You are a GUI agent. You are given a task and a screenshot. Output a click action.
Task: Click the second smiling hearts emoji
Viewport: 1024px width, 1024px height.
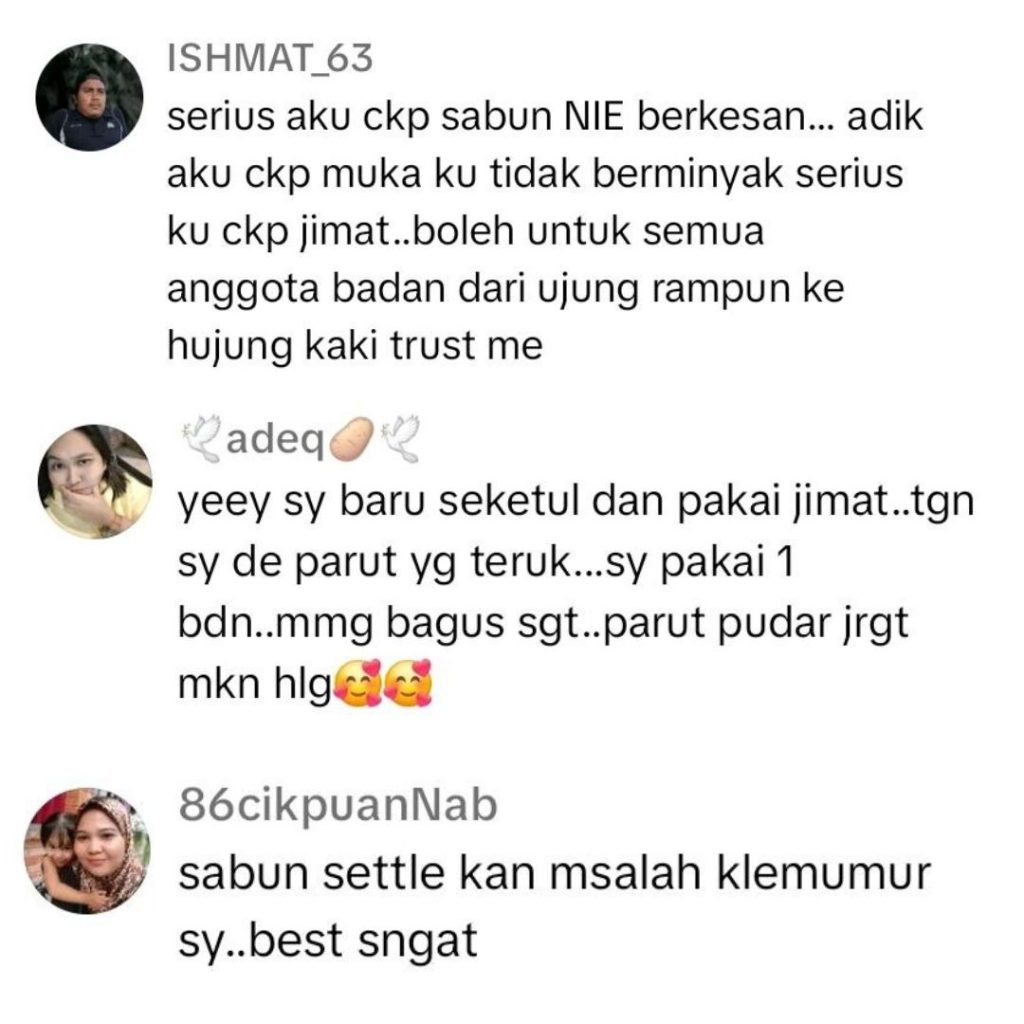pyautogui.click(x=408, y=683)
